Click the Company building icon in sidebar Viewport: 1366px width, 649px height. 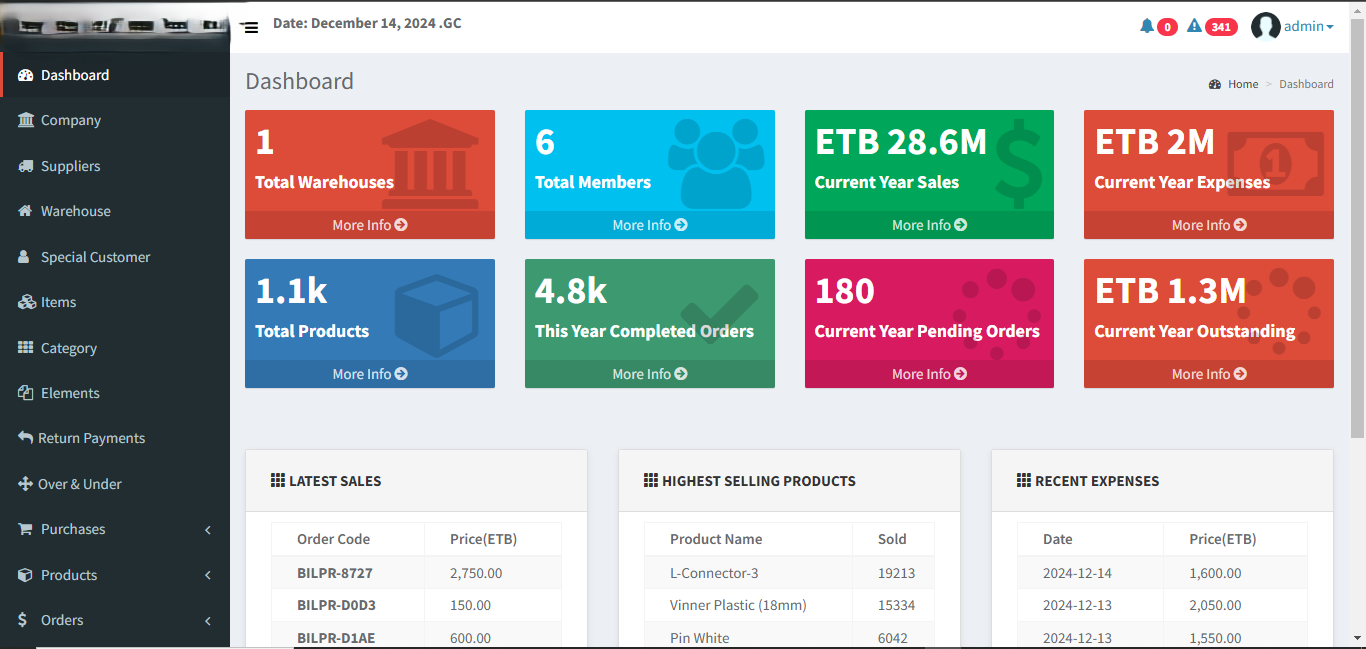(26, 120)
